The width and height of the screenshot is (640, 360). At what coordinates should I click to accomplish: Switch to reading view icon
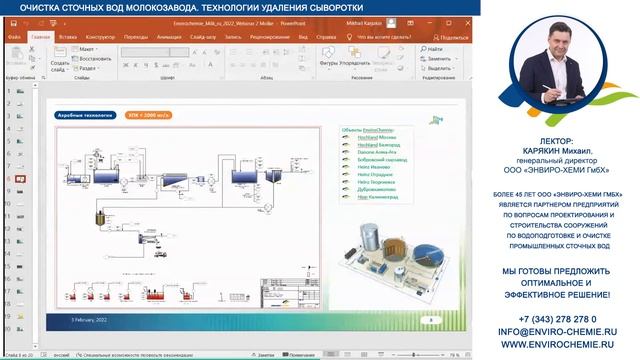coord(364,355)
